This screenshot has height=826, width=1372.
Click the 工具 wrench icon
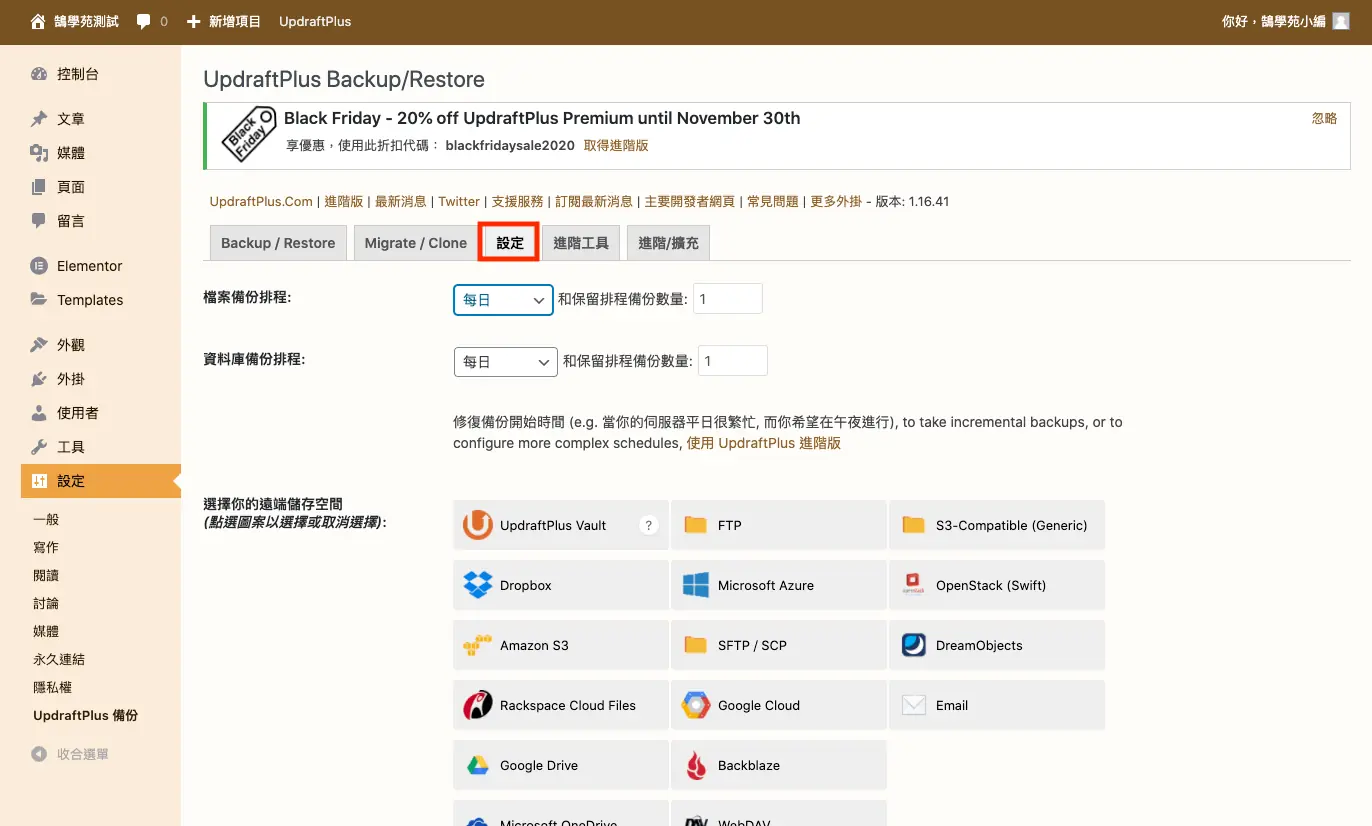pos(39,447)
